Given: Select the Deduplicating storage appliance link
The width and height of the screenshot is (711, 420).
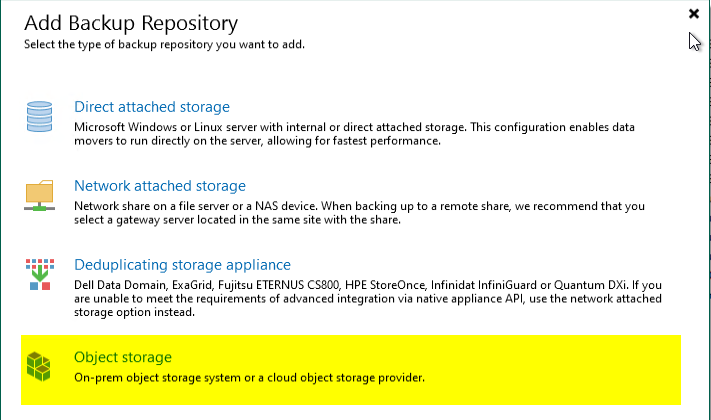Looking at the screenshot, I should click(x=182, y=264).
